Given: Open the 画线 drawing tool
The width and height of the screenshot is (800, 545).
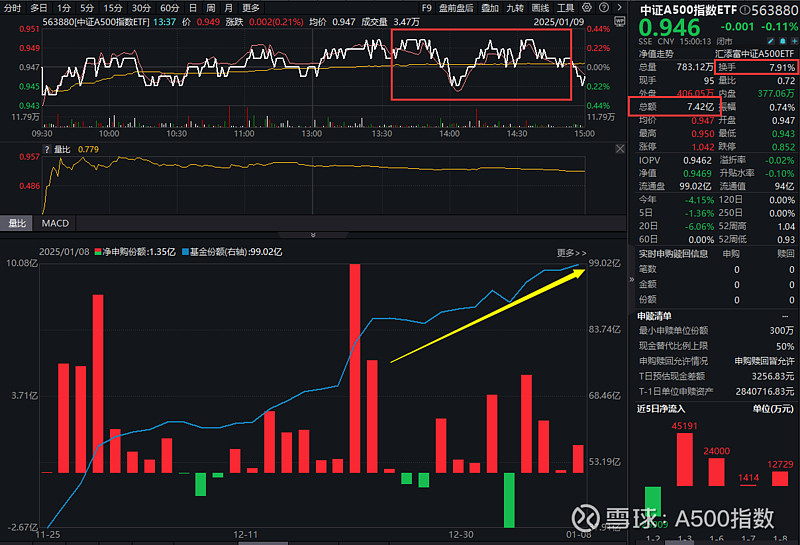Looking at the screenshot, I should pyautogui.click(x=540, y=8).
